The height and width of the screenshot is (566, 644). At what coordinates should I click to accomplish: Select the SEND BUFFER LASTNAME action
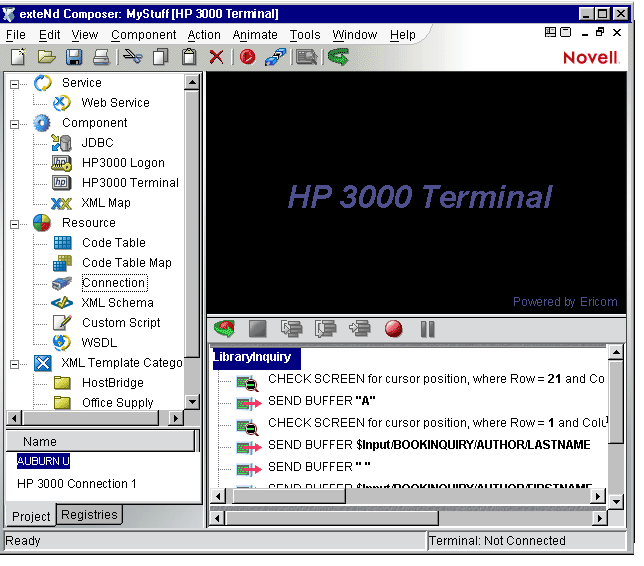point(429,445)
